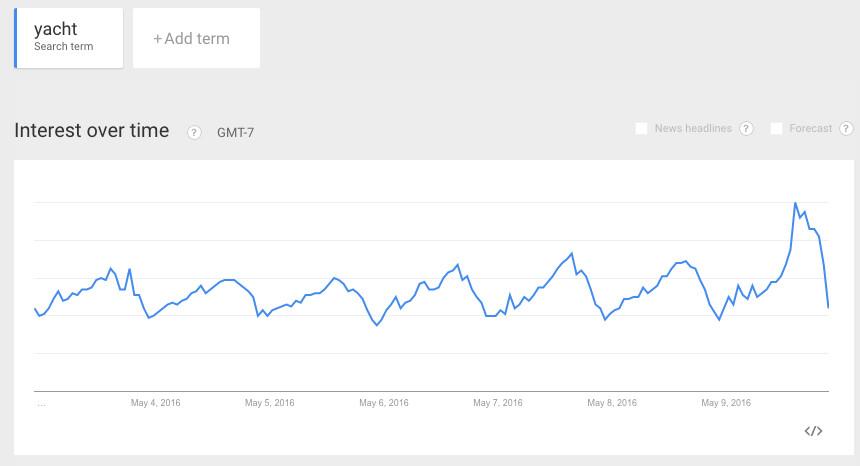
Task: Select the May 5, 2016 axis label
Action: [270, 403]
